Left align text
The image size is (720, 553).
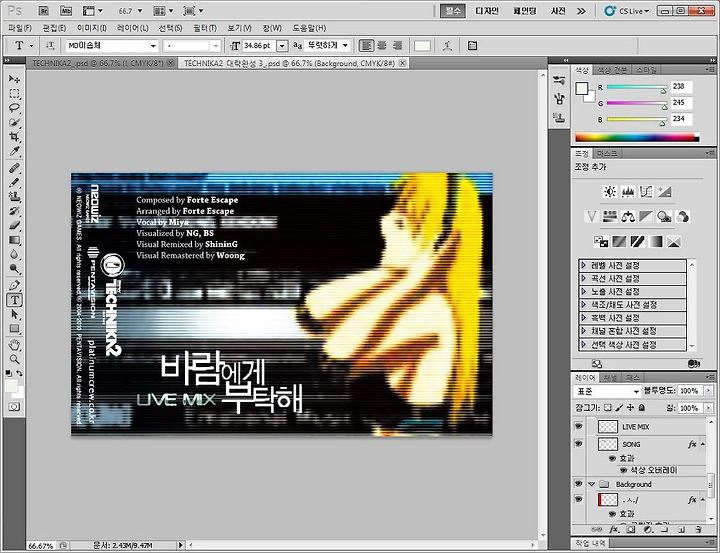366,45
